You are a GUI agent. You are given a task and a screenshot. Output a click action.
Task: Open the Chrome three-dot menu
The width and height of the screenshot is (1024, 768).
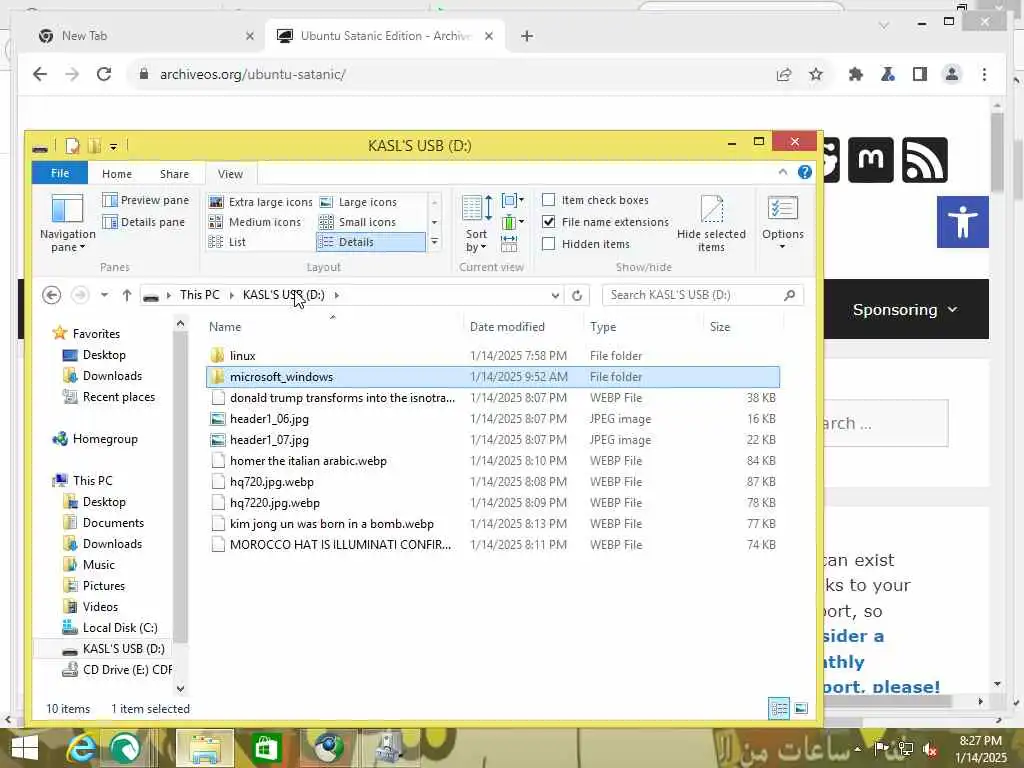tap(984, 74)
